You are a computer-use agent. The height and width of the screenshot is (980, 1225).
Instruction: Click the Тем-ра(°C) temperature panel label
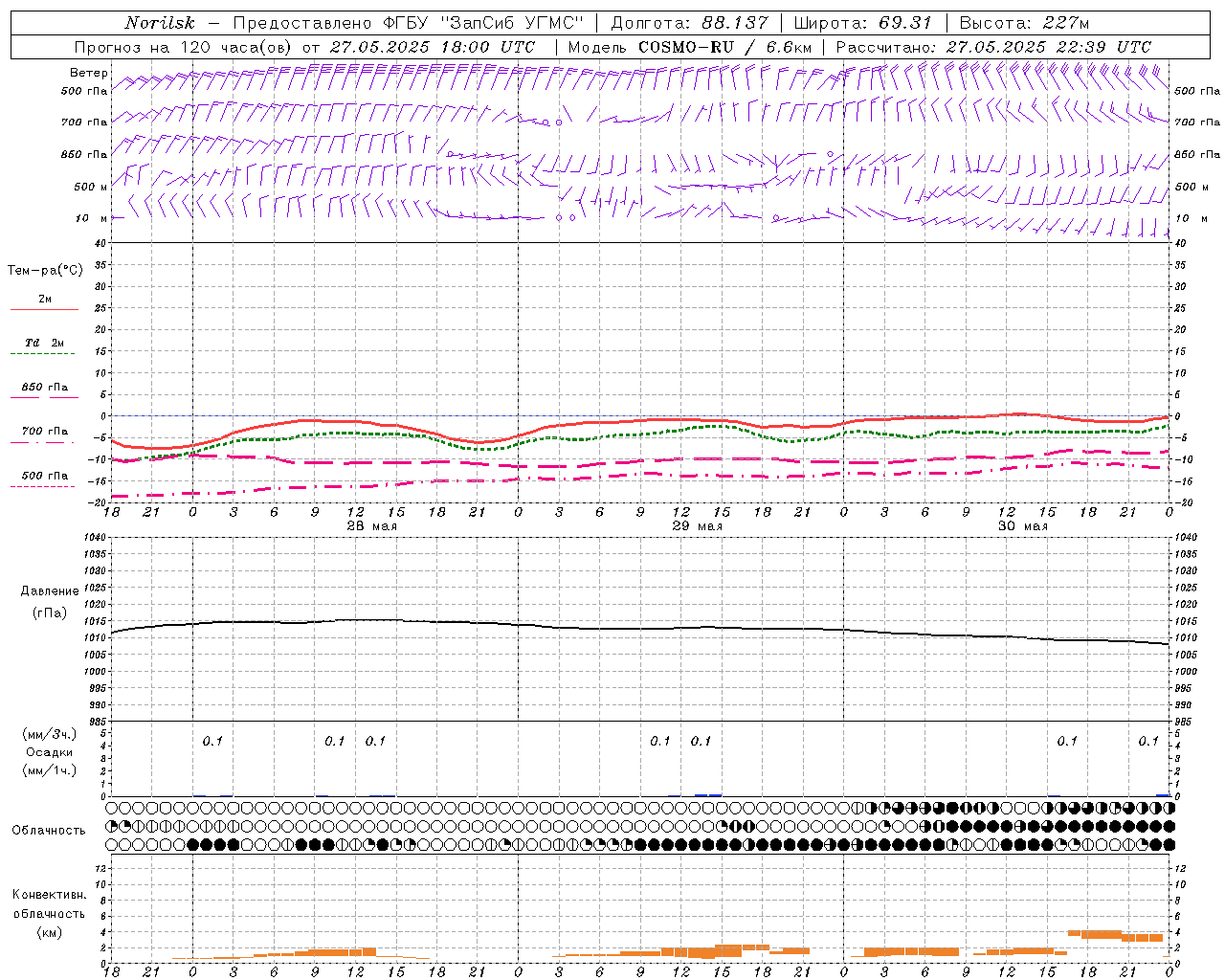45,271
